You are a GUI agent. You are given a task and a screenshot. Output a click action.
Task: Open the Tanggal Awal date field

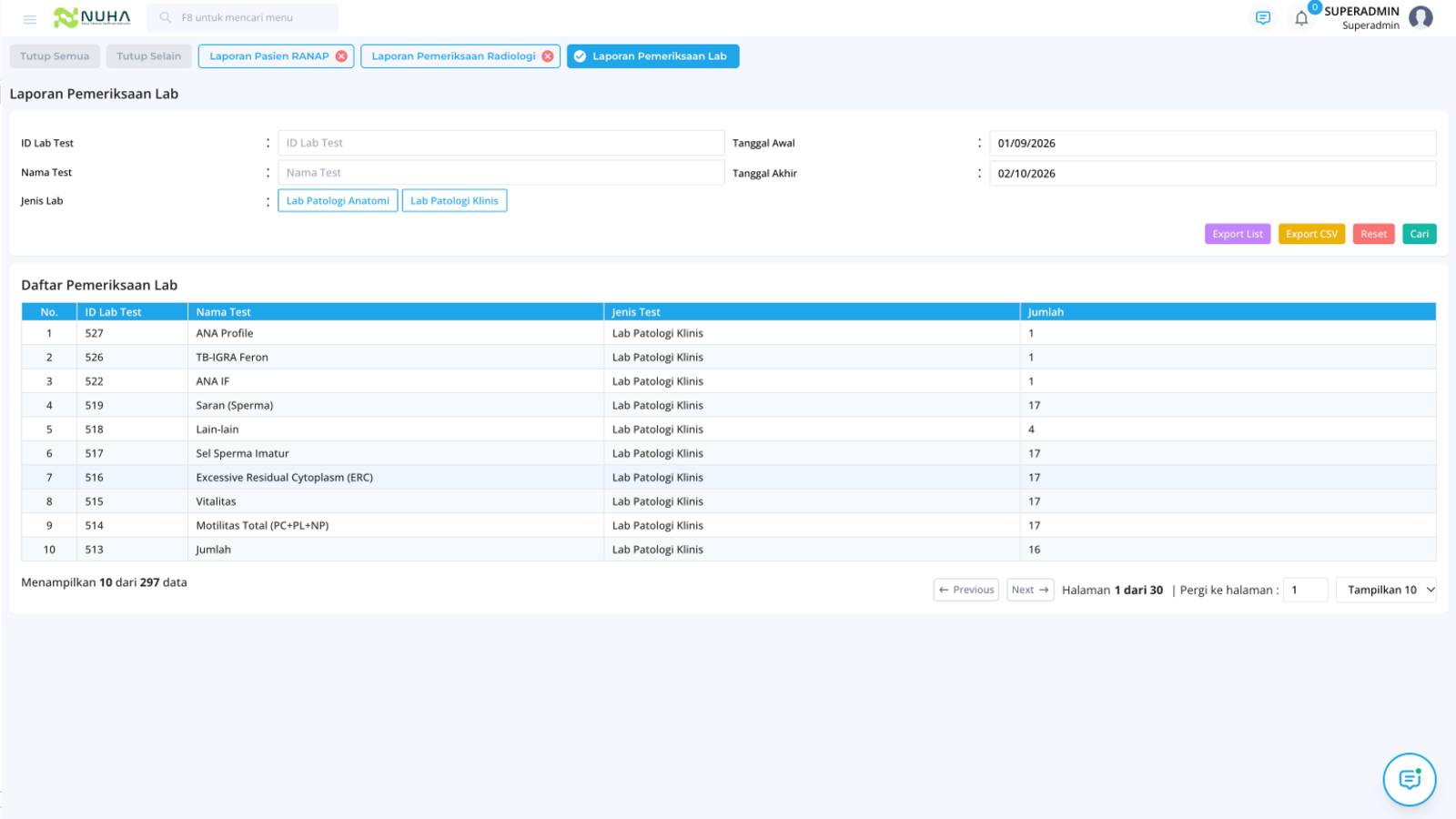click(1213, 143)
